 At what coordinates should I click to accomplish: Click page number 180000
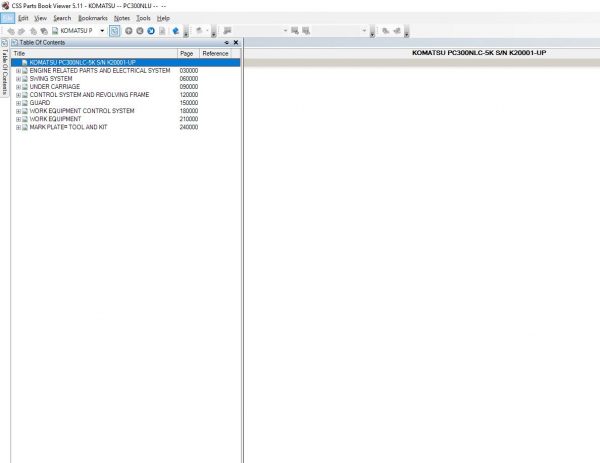[189, 111]
